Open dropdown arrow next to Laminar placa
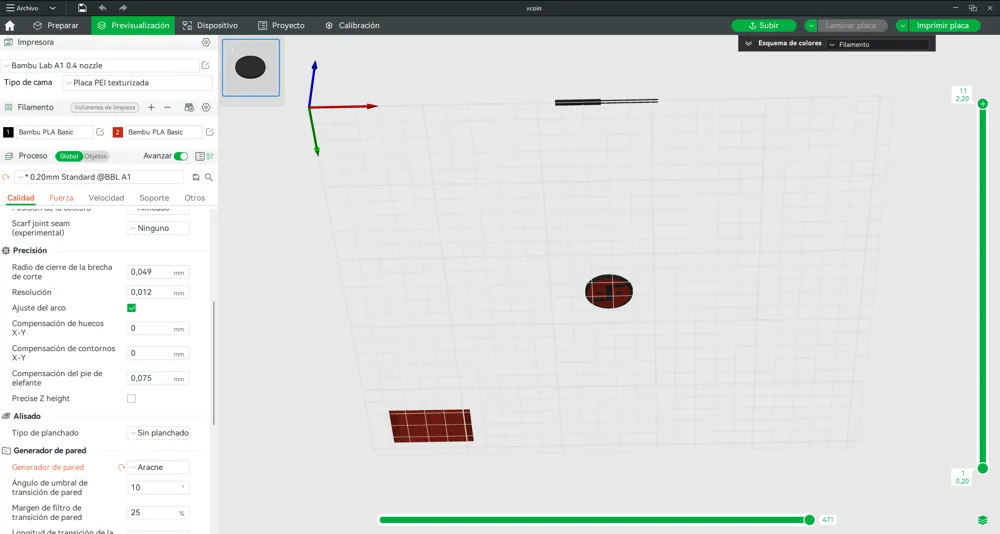1000x534 pixels. point(811,26)
